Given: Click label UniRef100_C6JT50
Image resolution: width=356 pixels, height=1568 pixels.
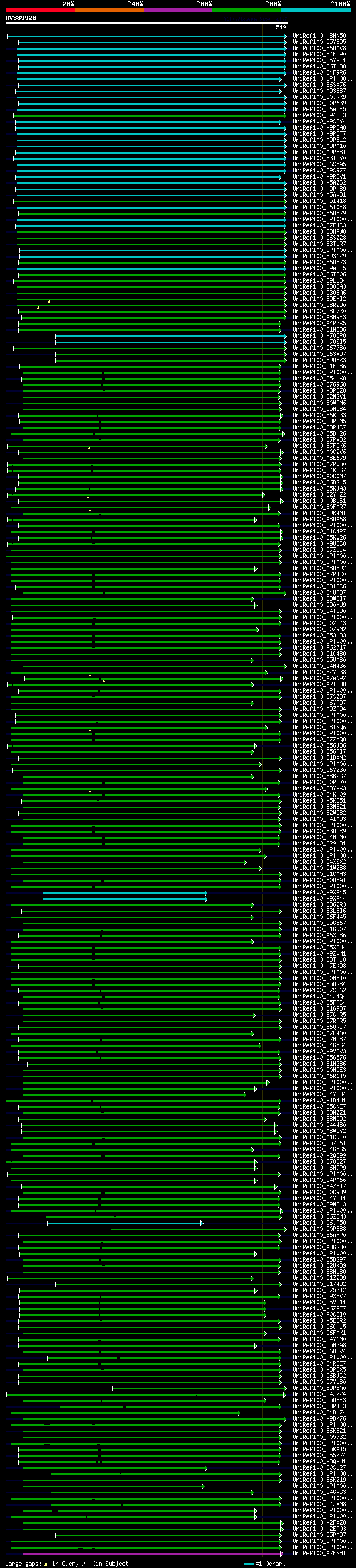Looking at the screenshot, I should pos(319,1222).
